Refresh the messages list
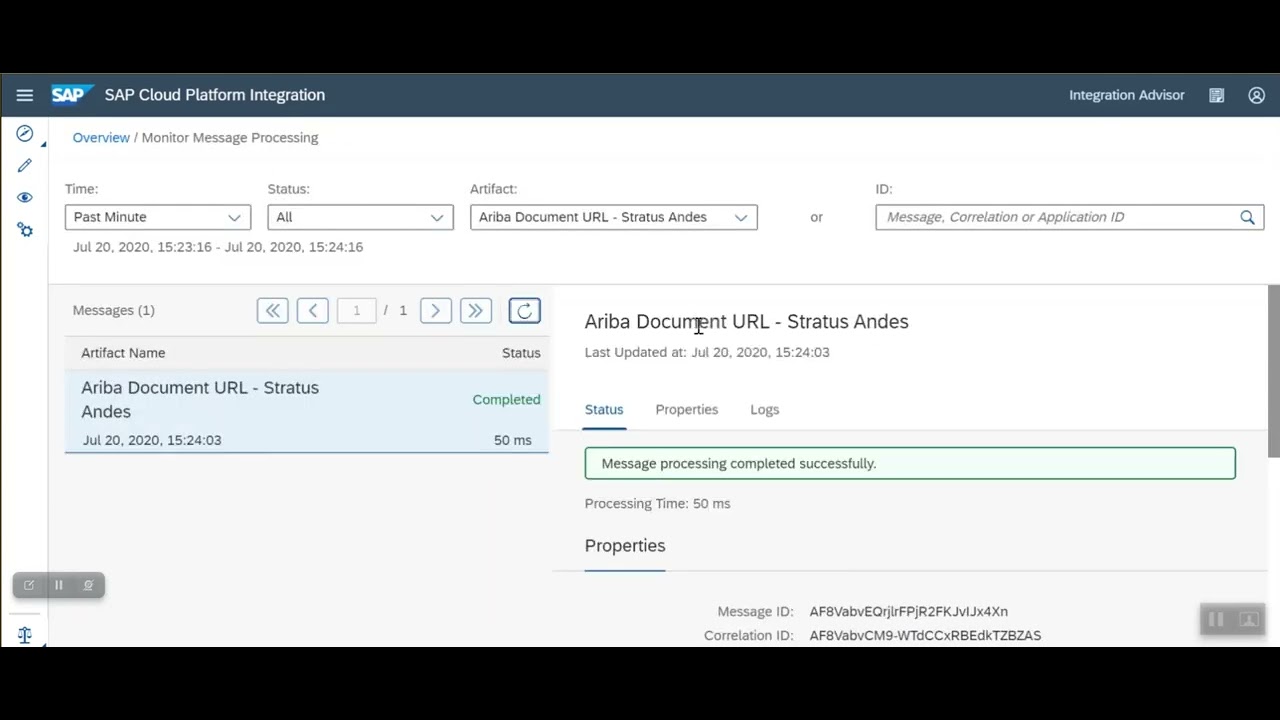 pos(525,311)
